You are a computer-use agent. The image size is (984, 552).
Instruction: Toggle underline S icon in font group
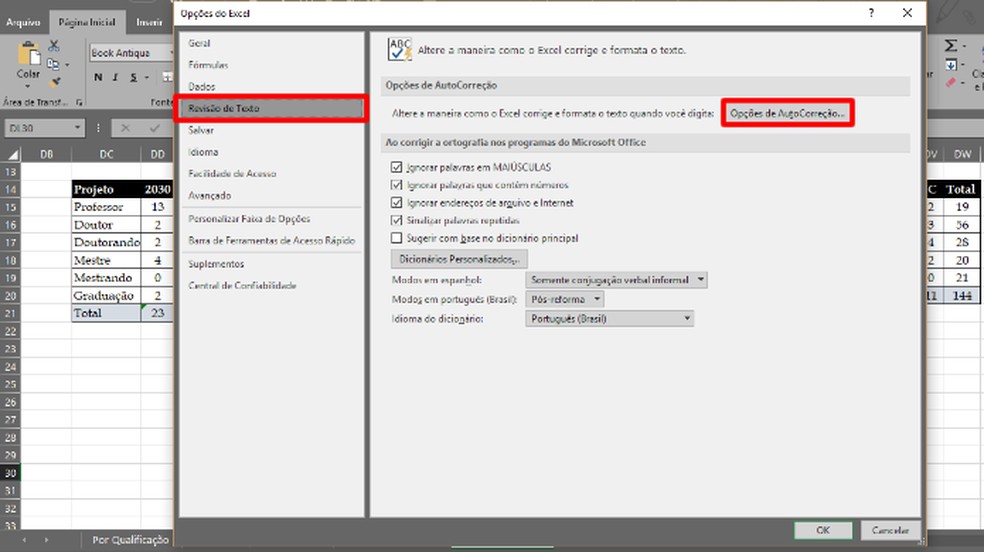(133, 77)
